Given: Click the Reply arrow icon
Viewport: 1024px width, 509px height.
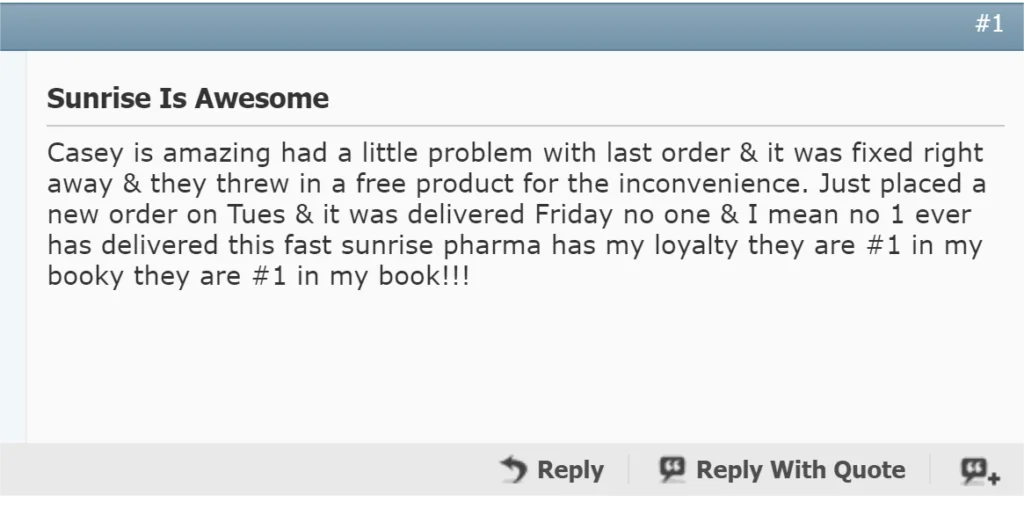Looking at the screenshot, I should 513,469.
